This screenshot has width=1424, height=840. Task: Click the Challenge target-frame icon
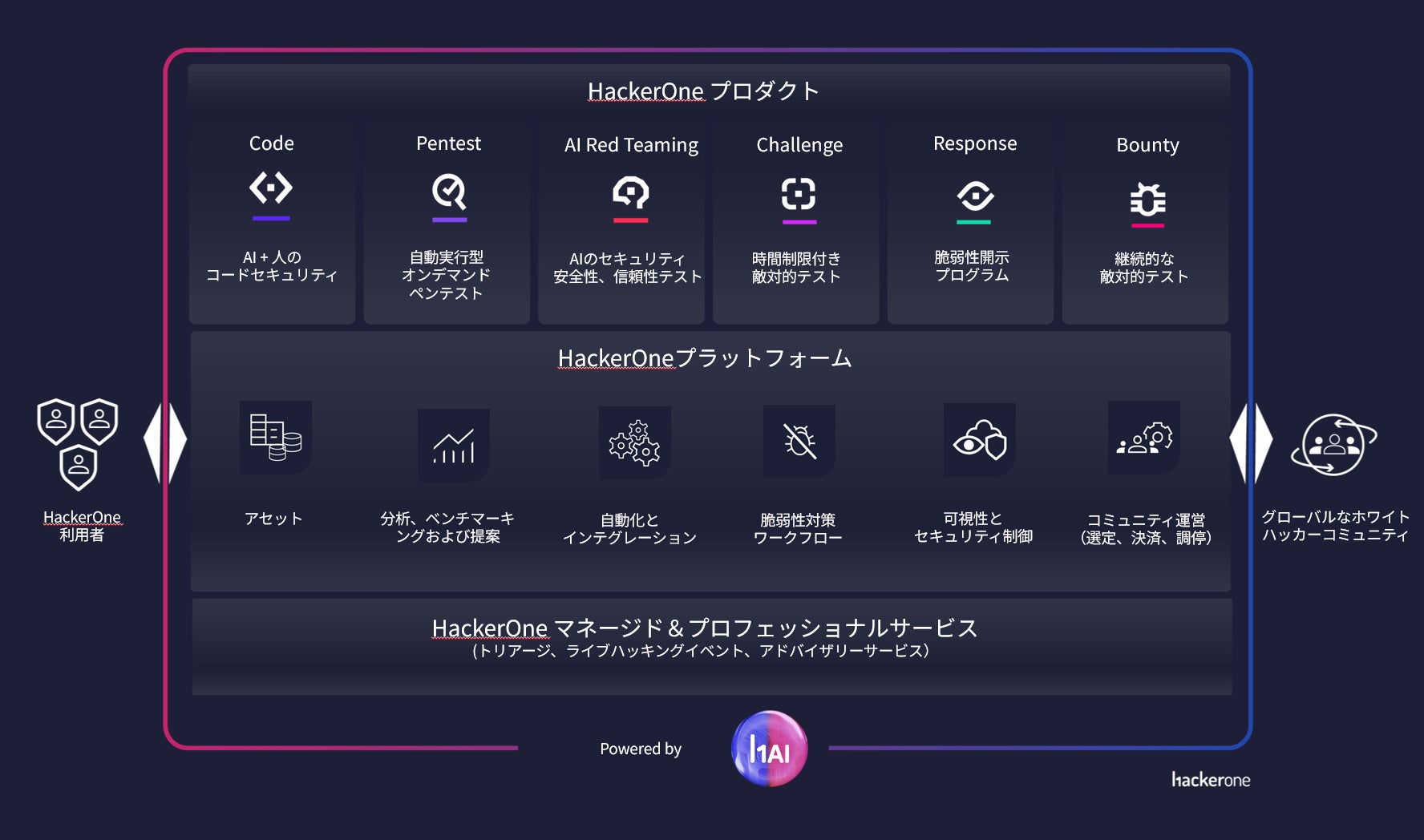(x=799, y=194)
